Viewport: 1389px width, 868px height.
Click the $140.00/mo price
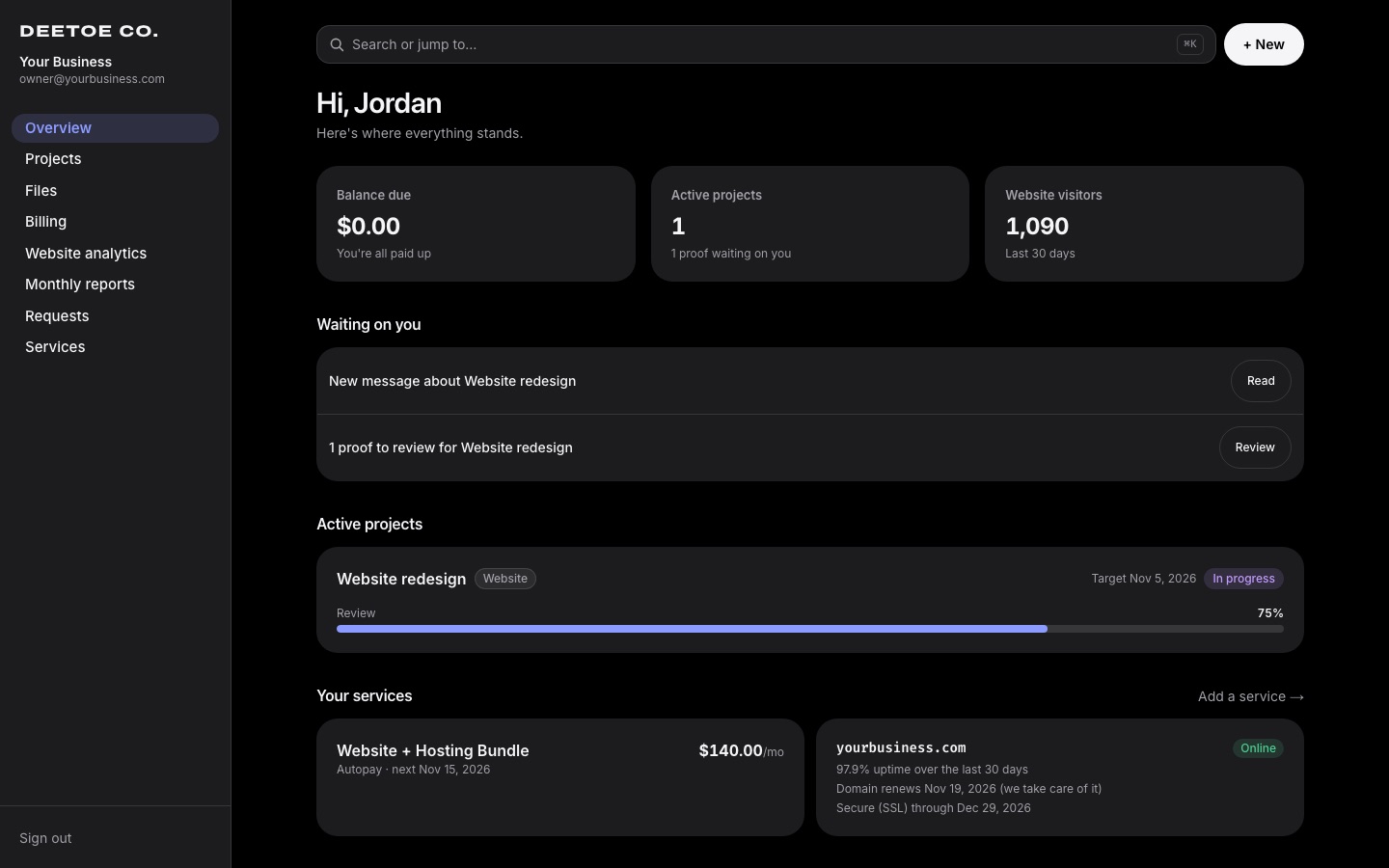[741, 751]
